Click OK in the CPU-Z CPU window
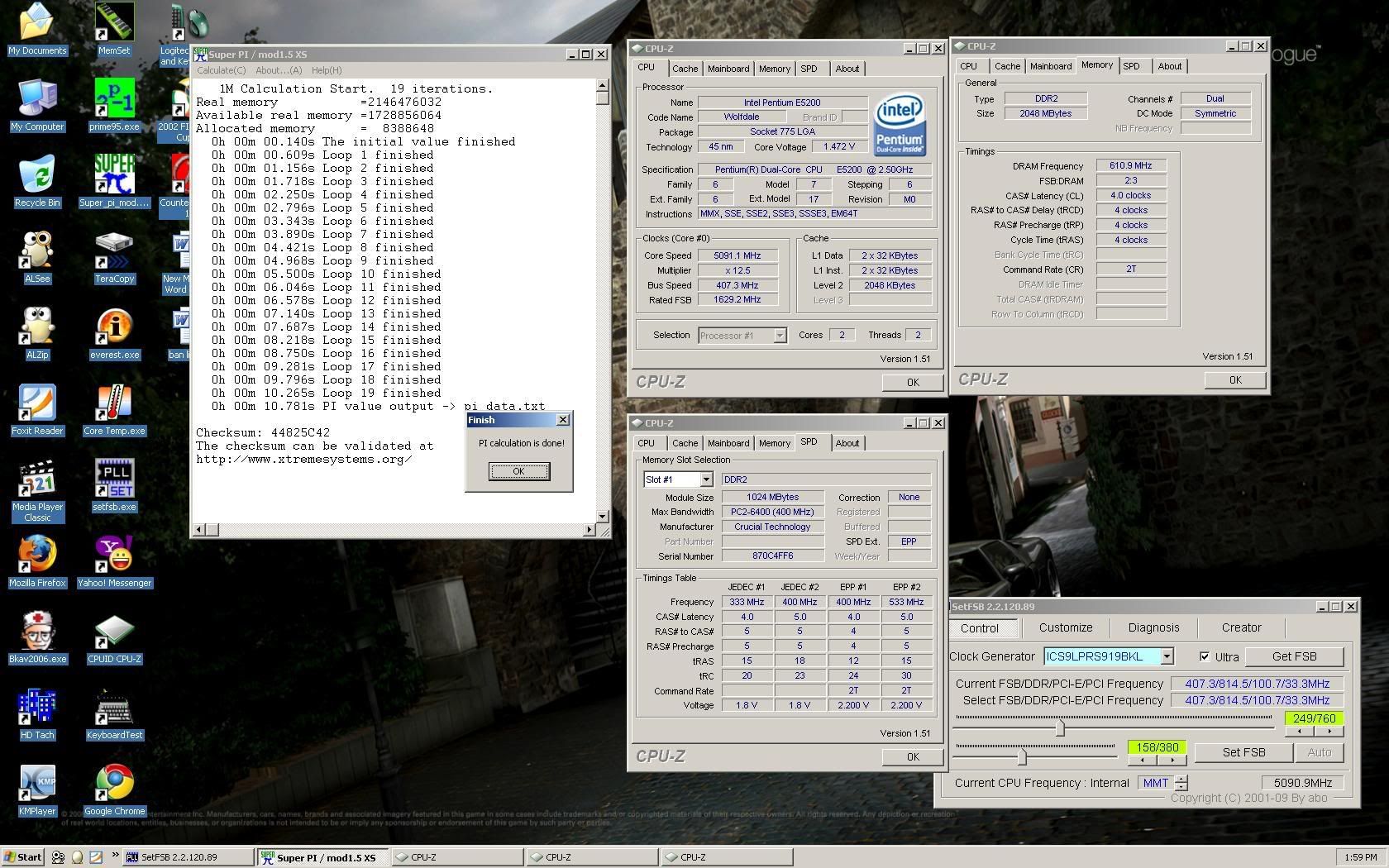Viewport: 1389px width, 868px height. click(x=913, y=382)
